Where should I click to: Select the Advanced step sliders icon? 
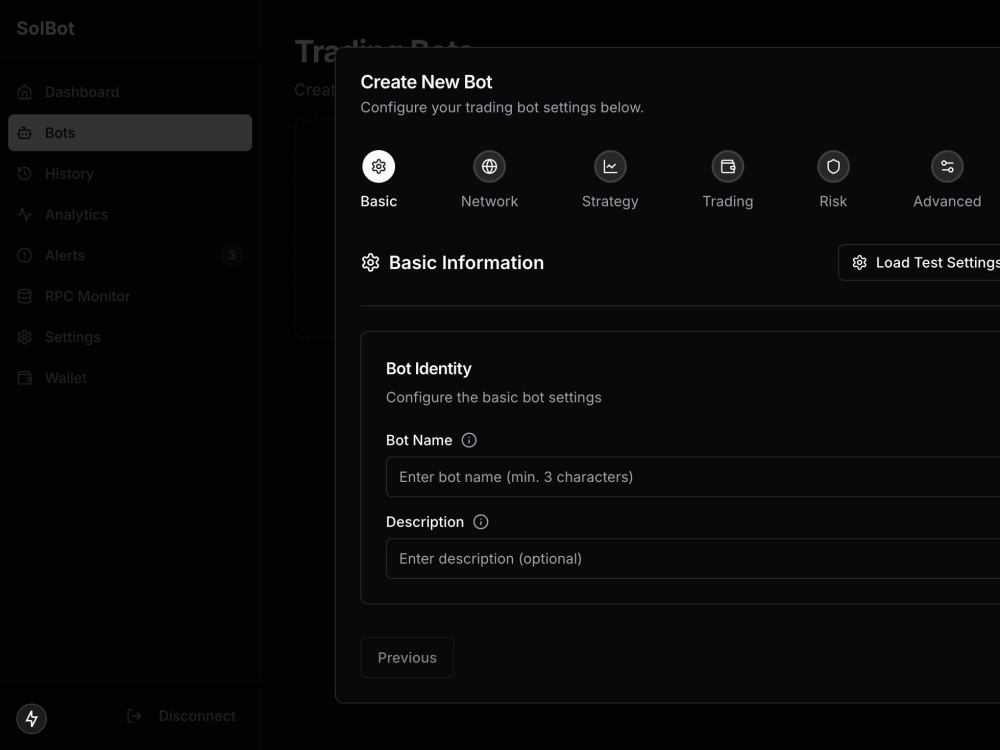[x=947, y=166]
